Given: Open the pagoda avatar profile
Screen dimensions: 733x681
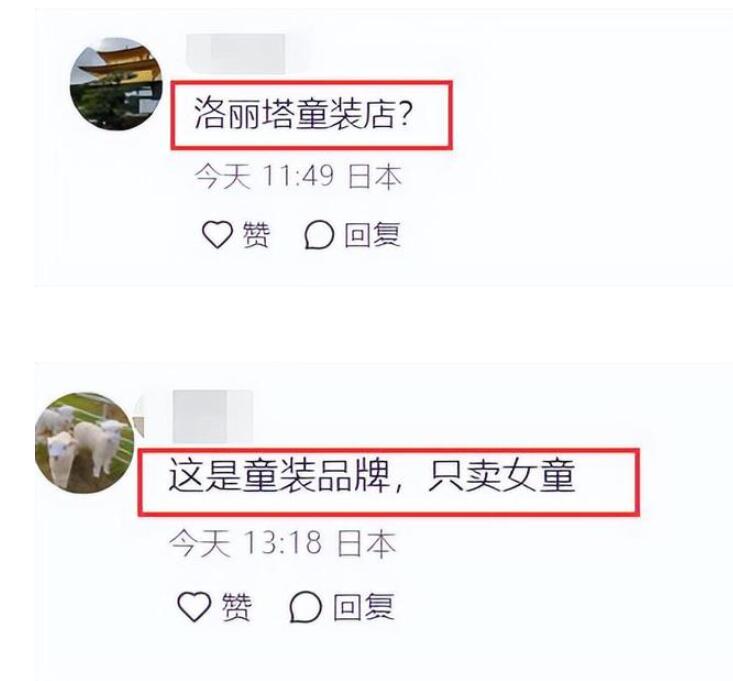Looking at the screenshot, I should (116, 84).
